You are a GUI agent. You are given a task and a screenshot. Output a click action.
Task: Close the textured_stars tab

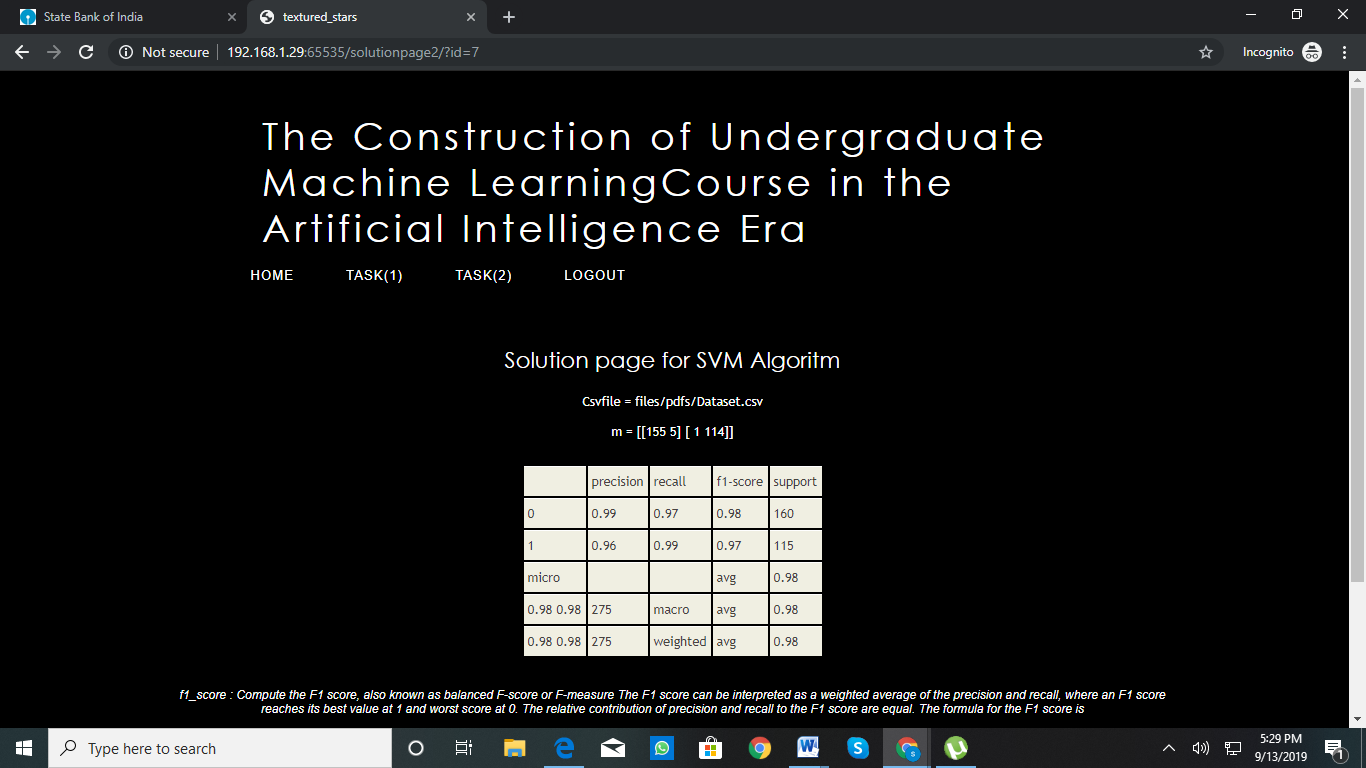(471, 17)
